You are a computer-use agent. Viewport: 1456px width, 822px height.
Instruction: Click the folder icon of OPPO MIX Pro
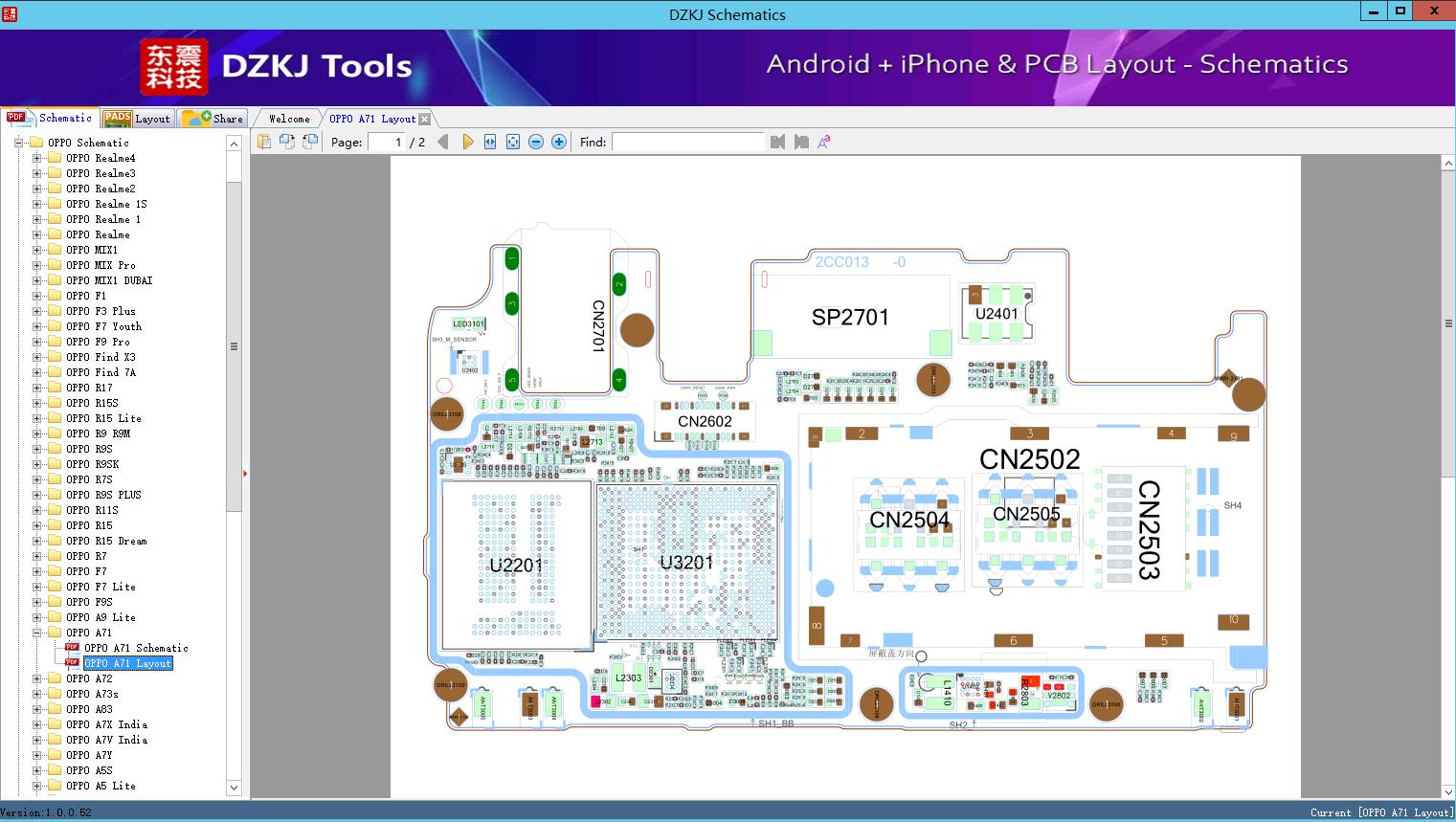[55, 265]
